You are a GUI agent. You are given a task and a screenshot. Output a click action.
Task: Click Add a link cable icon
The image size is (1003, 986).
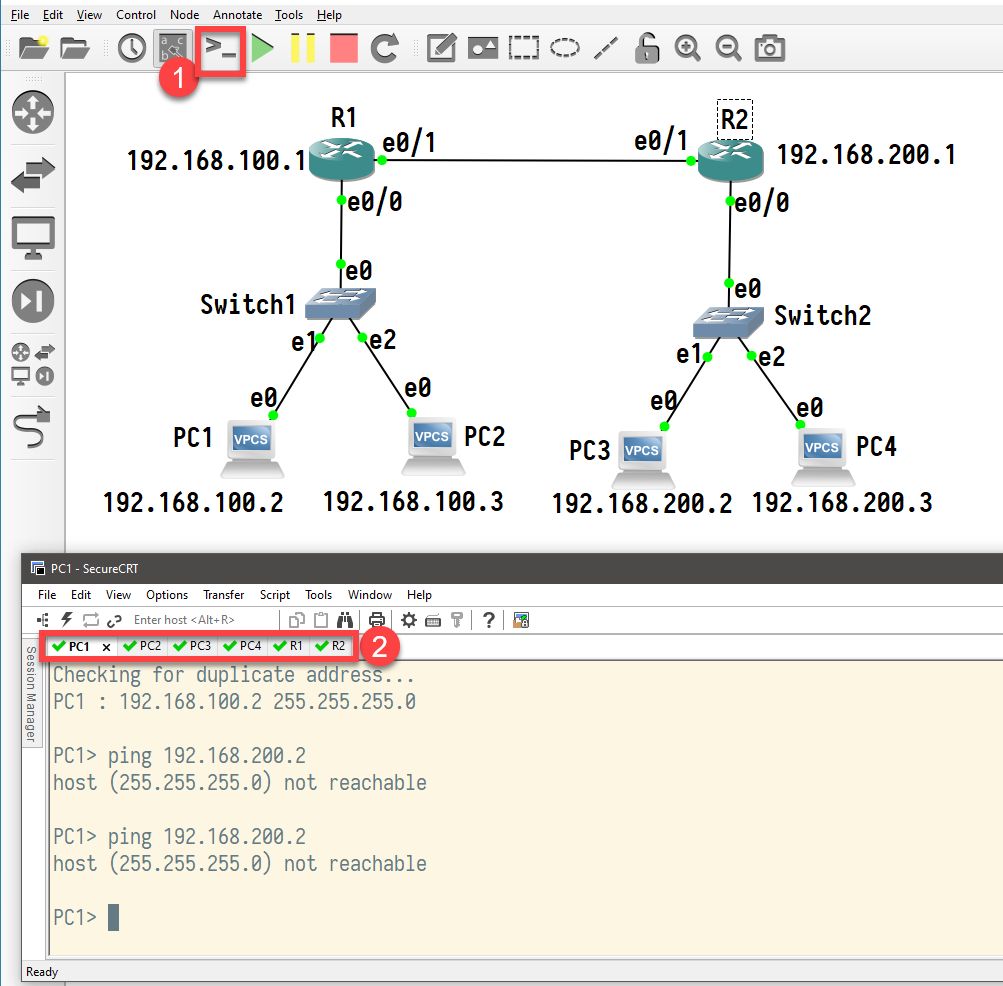click(32, 426)
